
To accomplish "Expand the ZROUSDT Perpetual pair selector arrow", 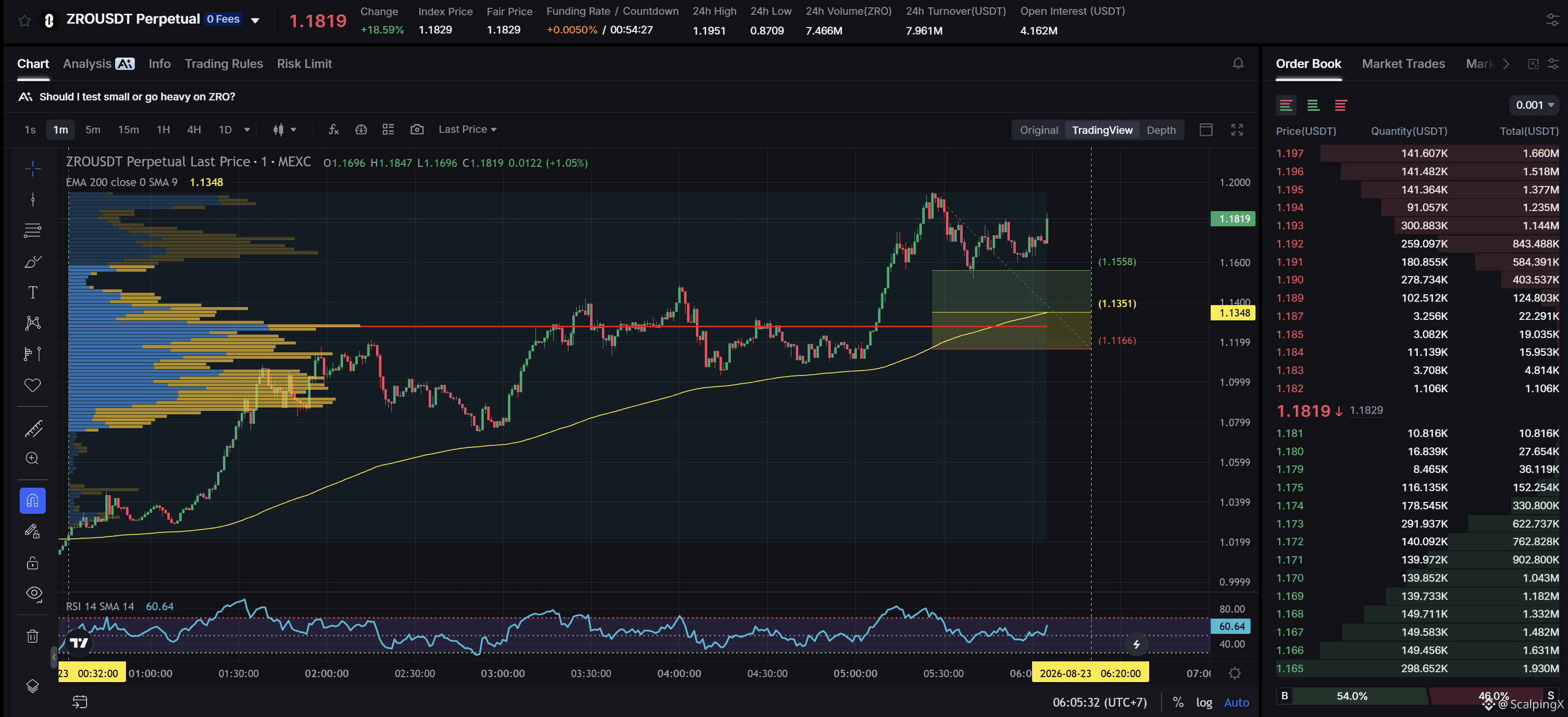I will coord(255,21).
